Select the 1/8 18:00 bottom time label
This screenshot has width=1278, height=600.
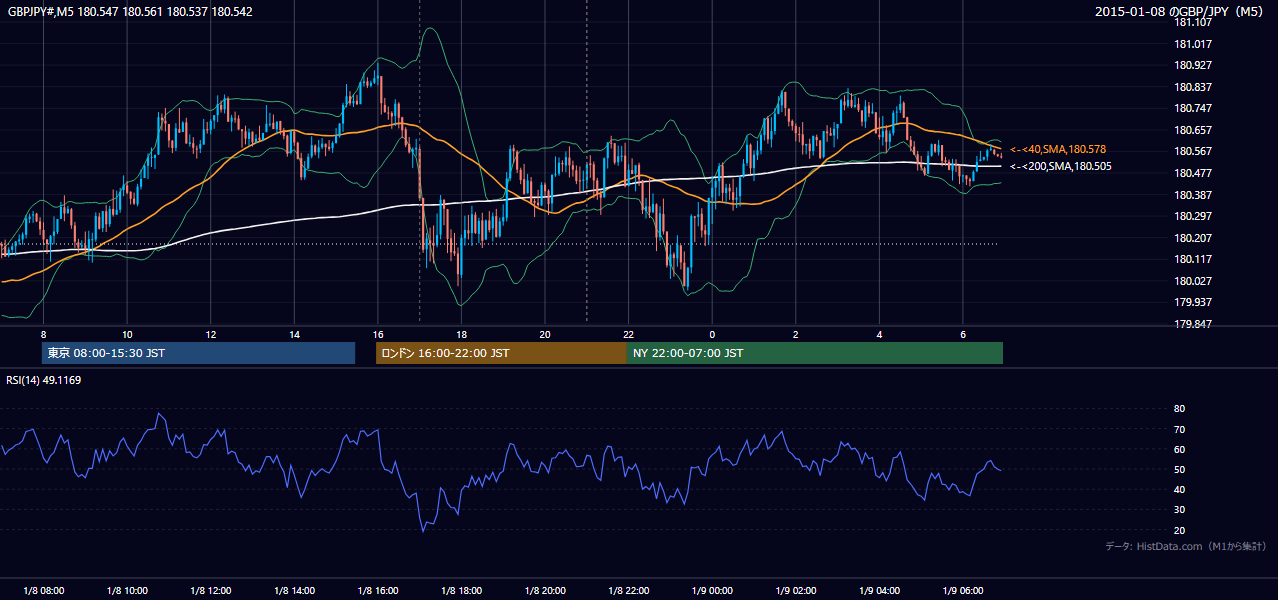[461, 591]
